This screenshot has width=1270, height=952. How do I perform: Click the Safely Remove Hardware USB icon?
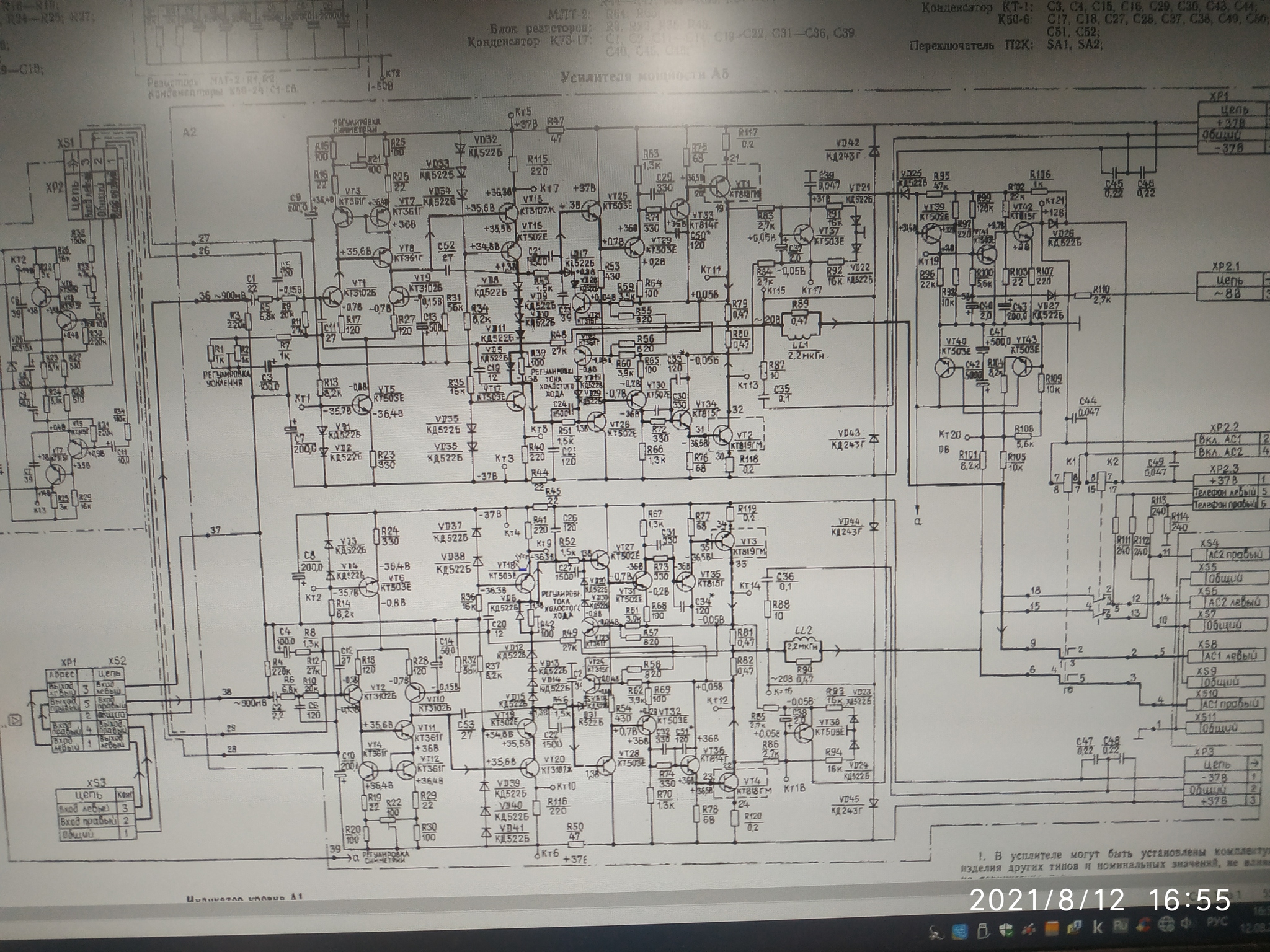[x=983, y=932]
